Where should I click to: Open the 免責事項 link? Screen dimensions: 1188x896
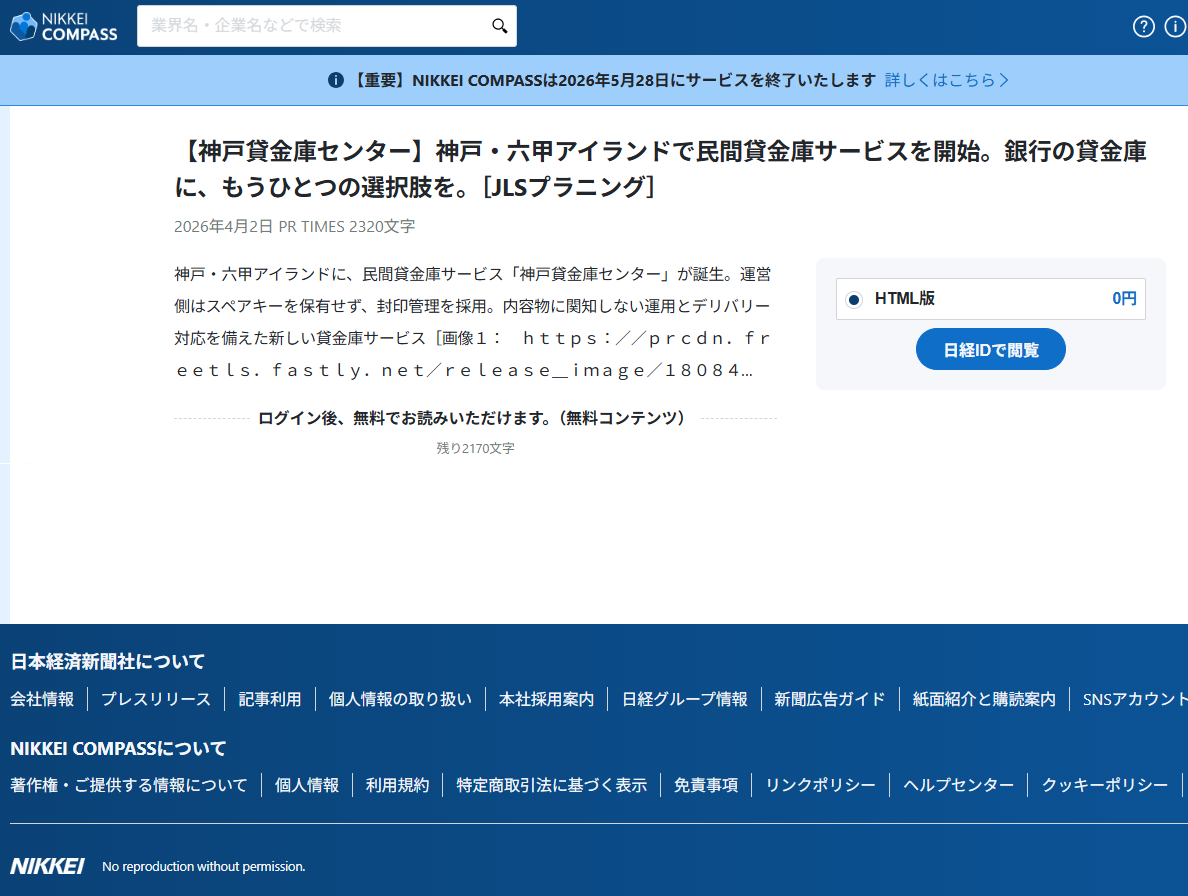pyautogui.click(x=706, y=785)
